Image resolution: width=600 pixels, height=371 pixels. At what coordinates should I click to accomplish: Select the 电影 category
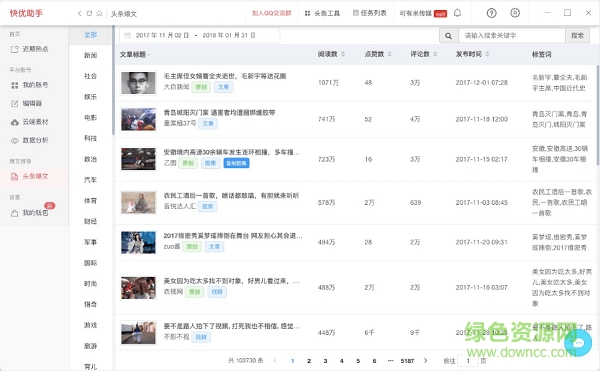[91, 118]
